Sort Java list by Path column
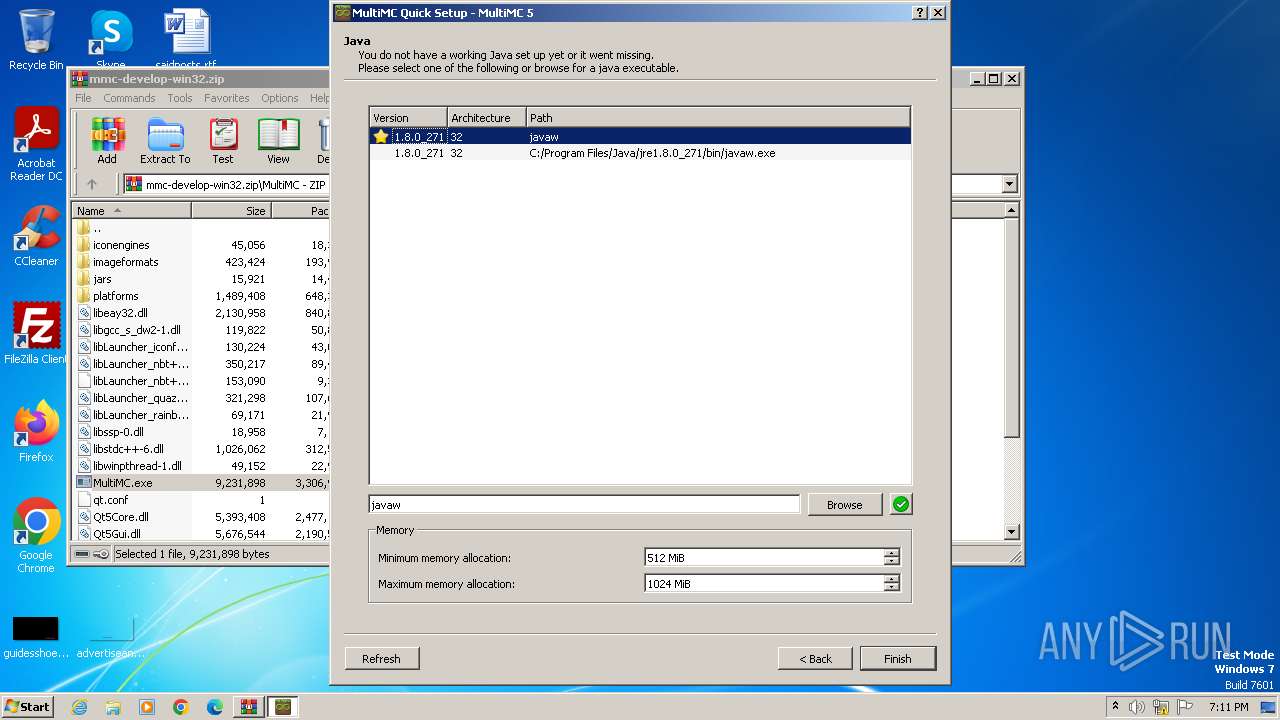 (x=718, y=118)
